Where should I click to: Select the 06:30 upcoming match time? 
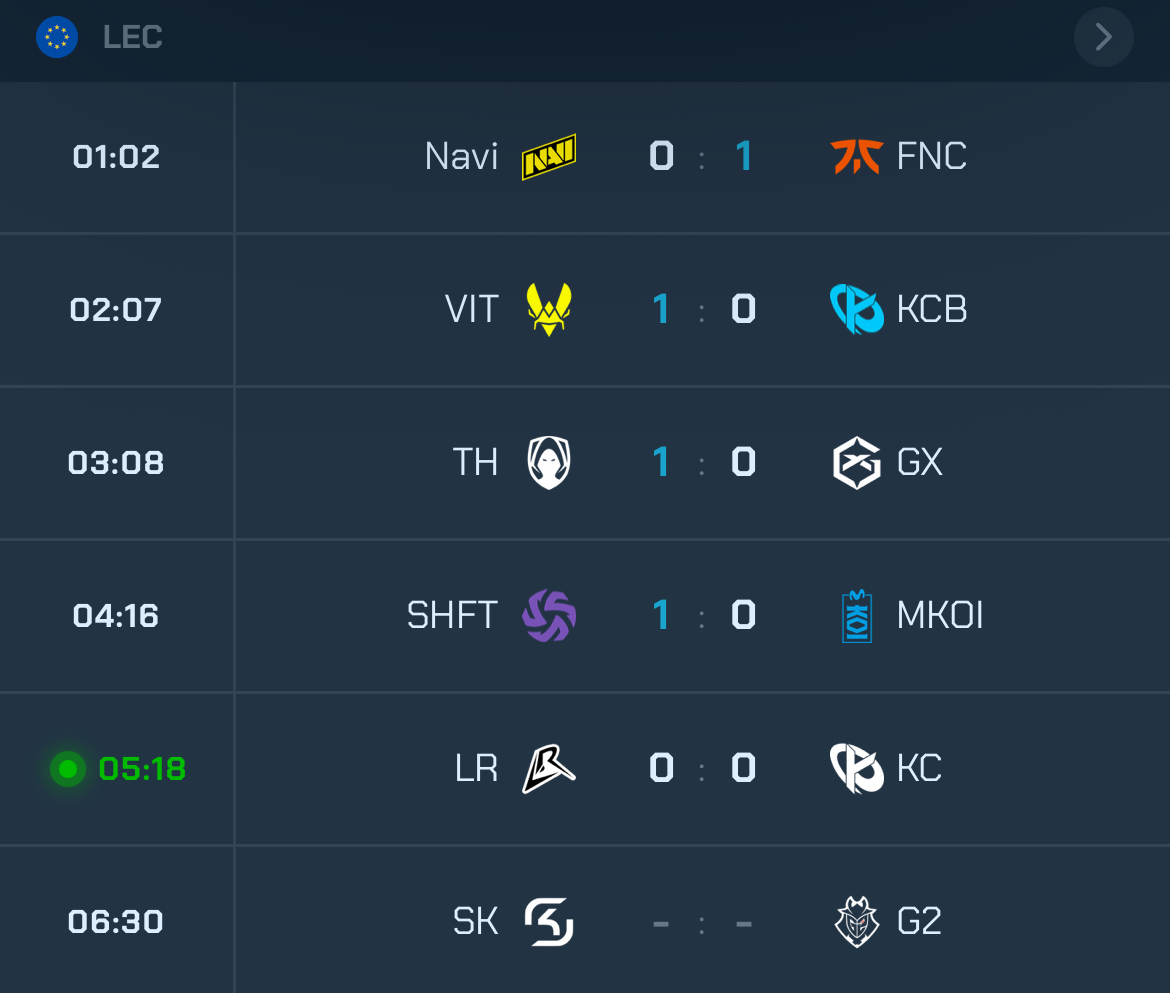point(116,921)
